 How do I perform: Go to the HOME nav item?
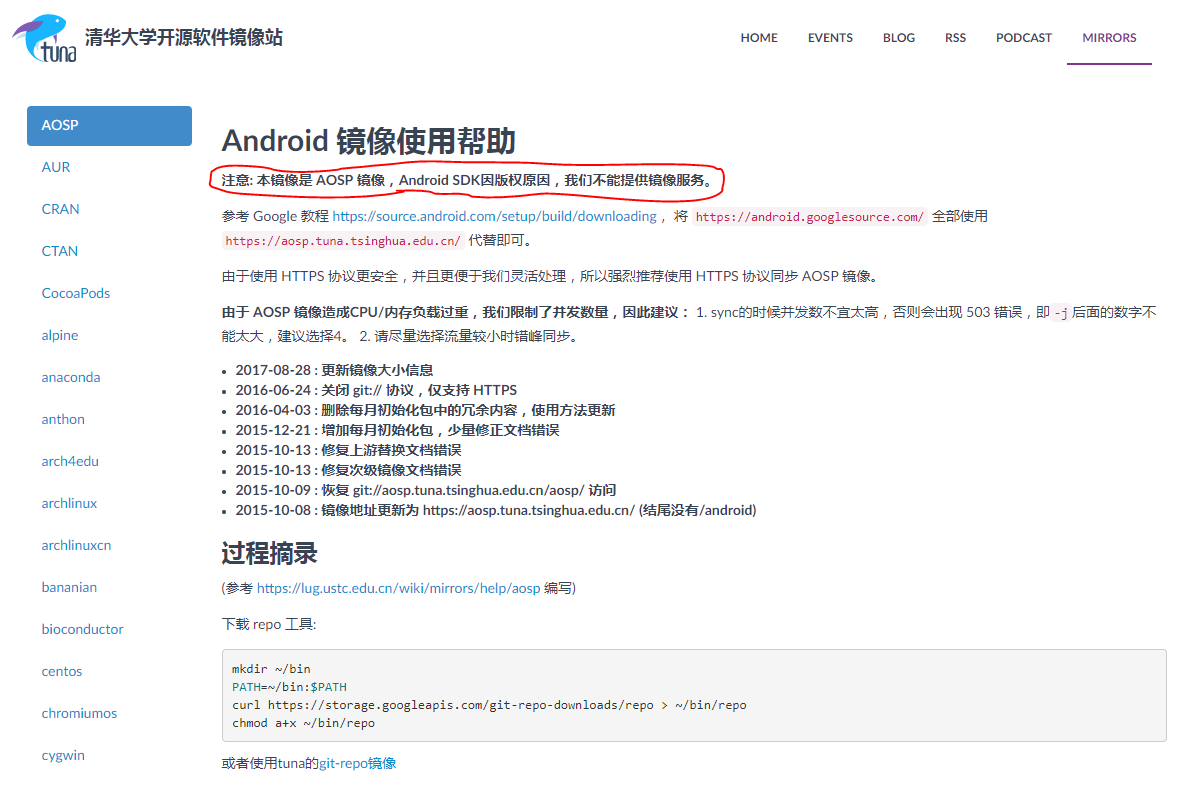coord(759,37)
